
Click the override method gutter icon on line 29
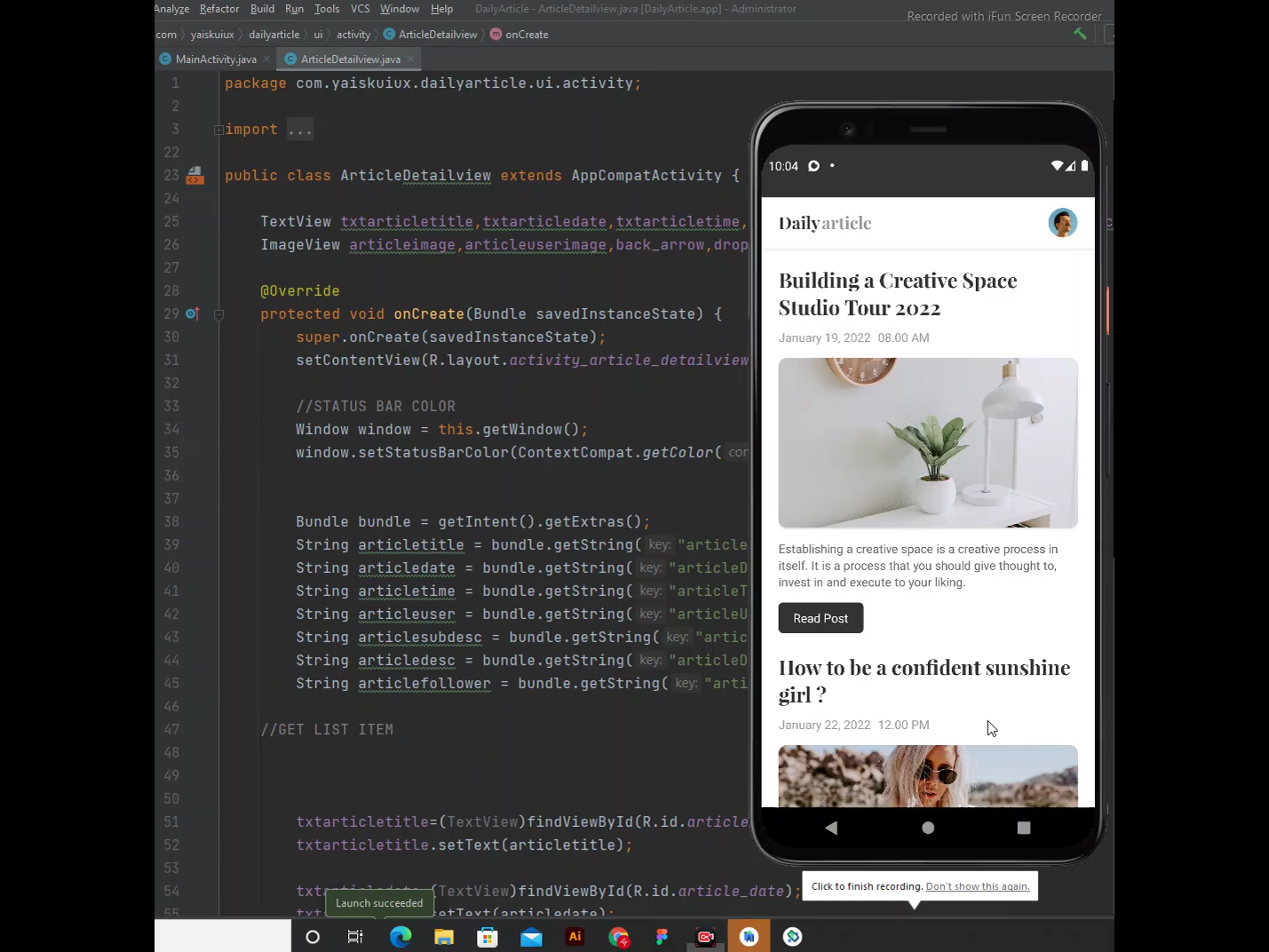[192, 313]
